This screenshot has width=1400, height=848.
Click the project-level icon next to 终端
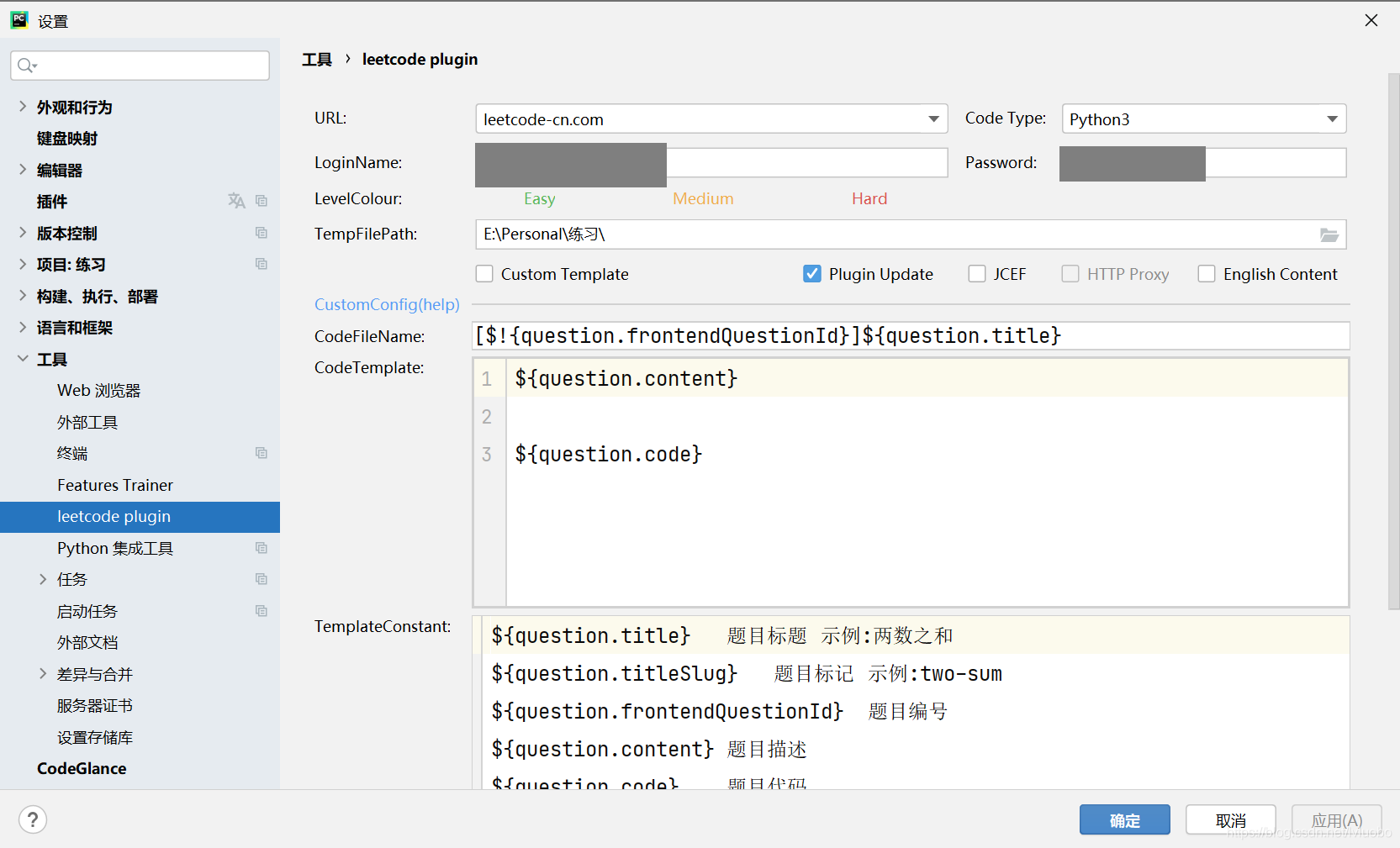pos(262,453)
